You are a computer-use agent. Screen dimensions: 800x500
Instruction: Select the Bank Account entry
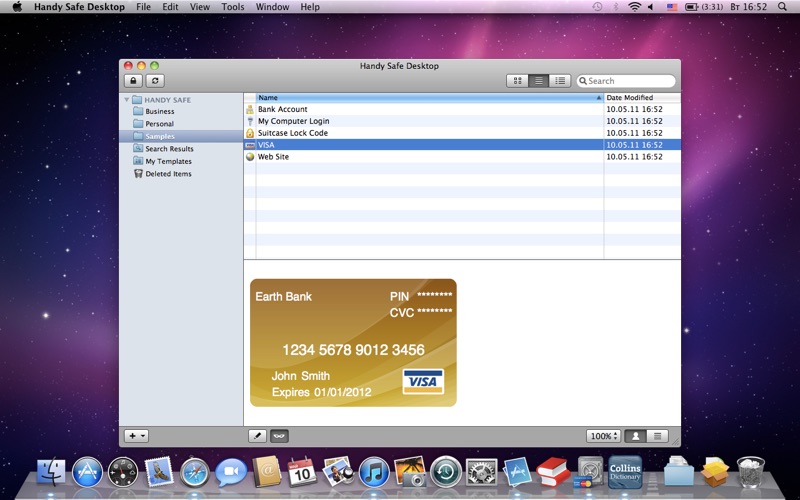click(x=462, y=109)
